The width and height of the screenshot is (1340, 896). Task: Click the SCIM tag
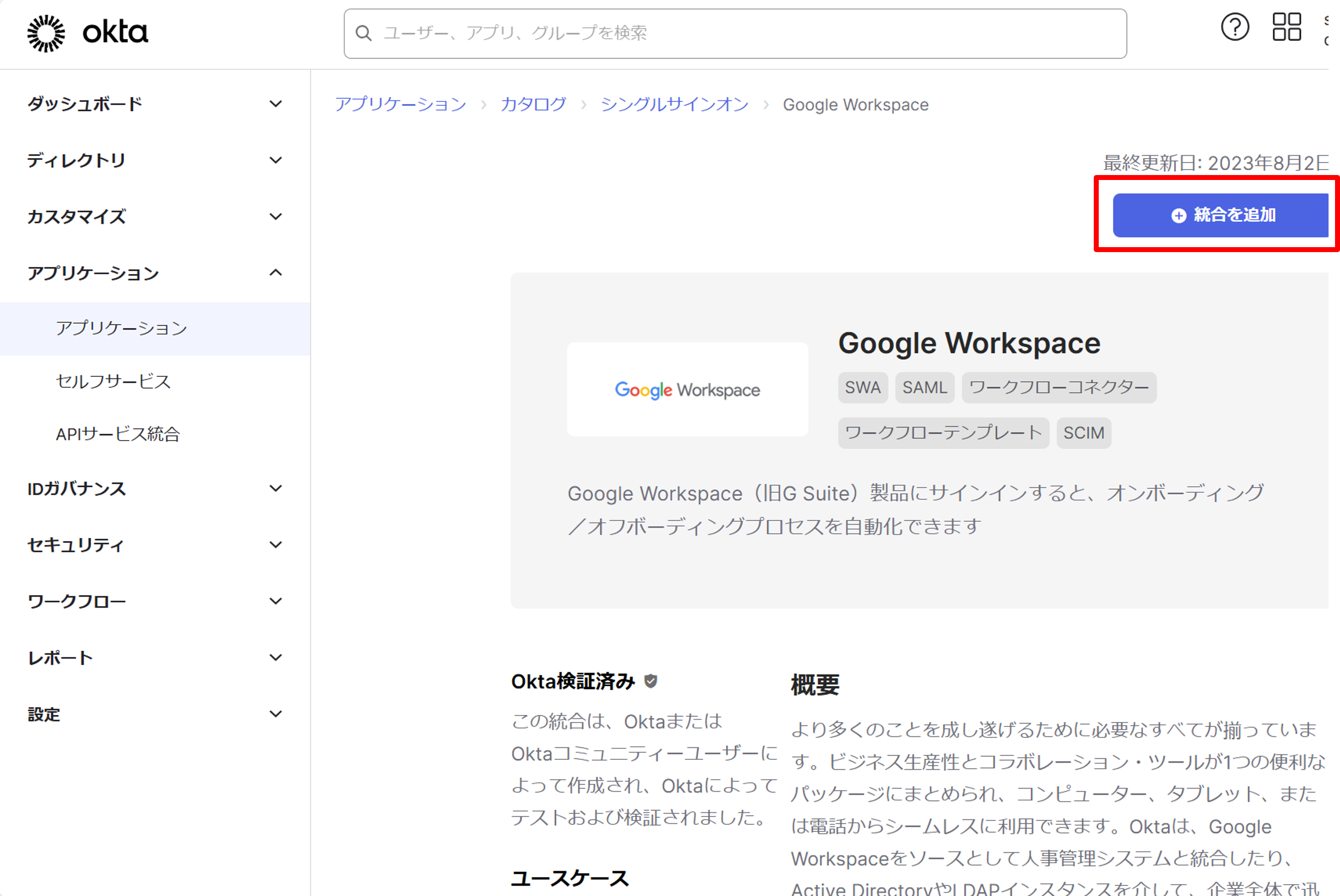coord(1083,433)
